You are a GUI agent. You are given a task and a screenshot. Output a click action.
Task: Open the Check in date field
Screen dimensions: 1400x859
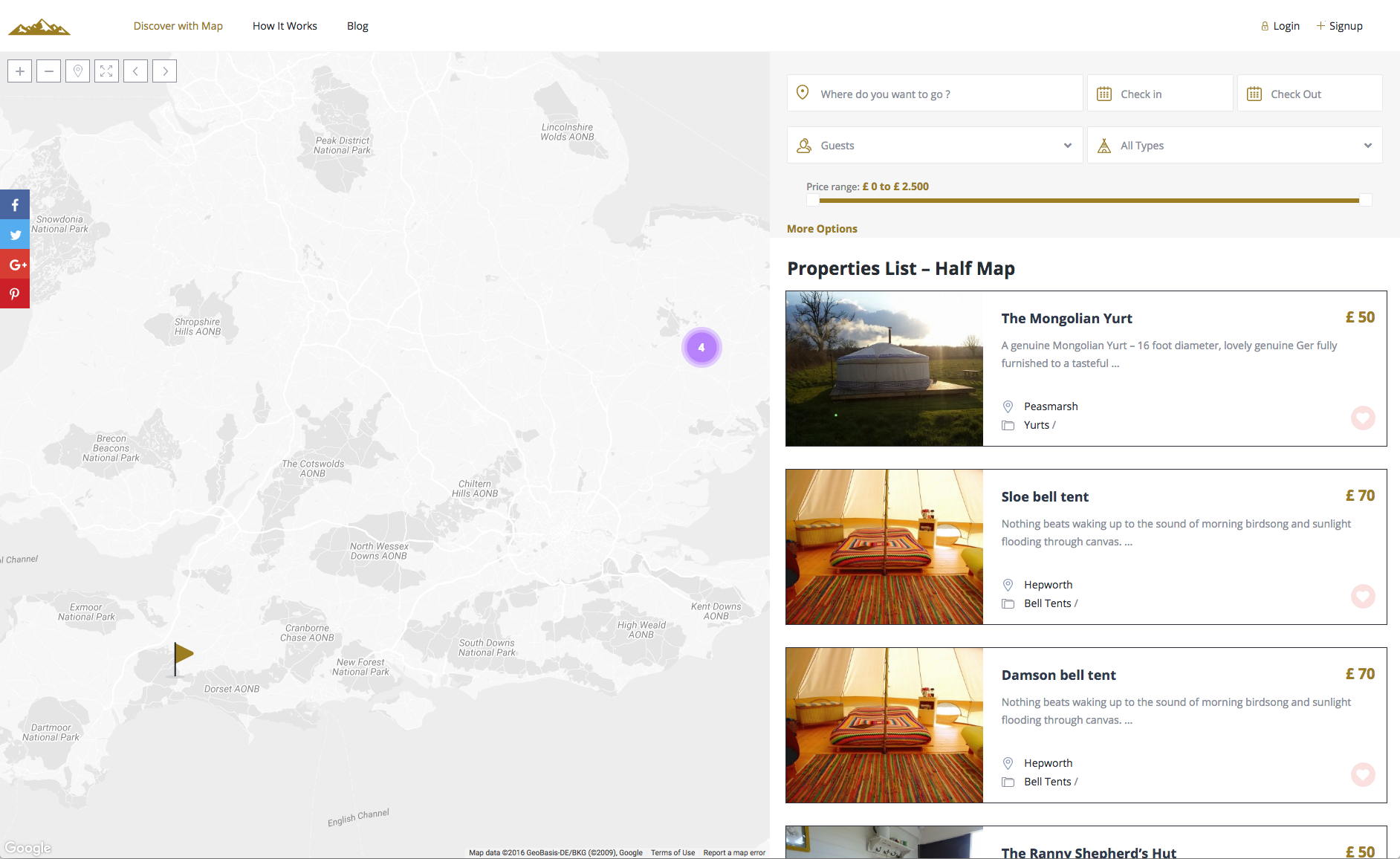[x=1160, y=94]
